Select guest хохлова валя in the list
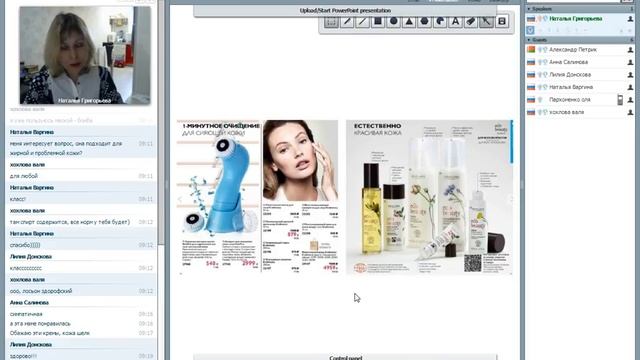The height and width of the screenshot is (360, 640). [x=580, y=112]
